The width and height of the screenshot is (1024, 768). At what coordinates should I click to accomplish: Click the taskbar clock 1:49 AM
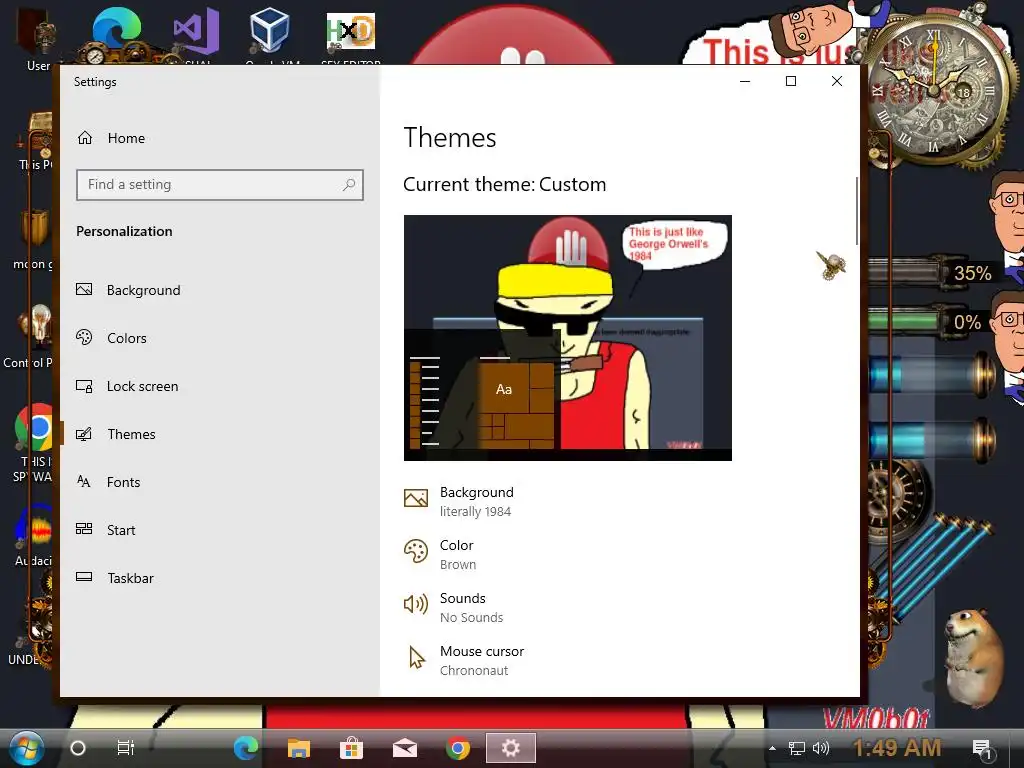click(x=897, y=747)
